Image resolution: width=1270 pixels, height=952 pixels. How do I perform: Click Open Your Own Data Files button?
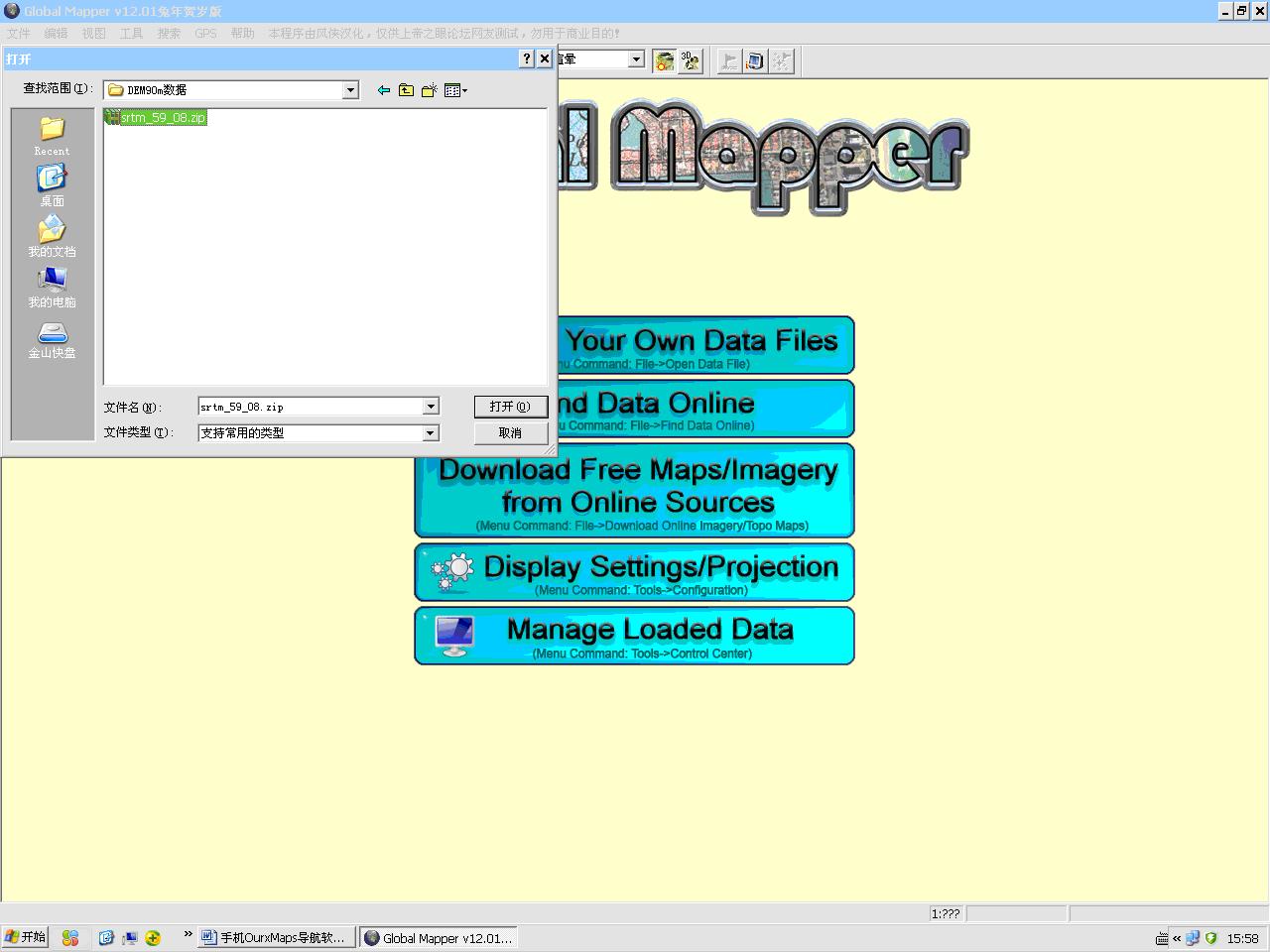point(704,345)
